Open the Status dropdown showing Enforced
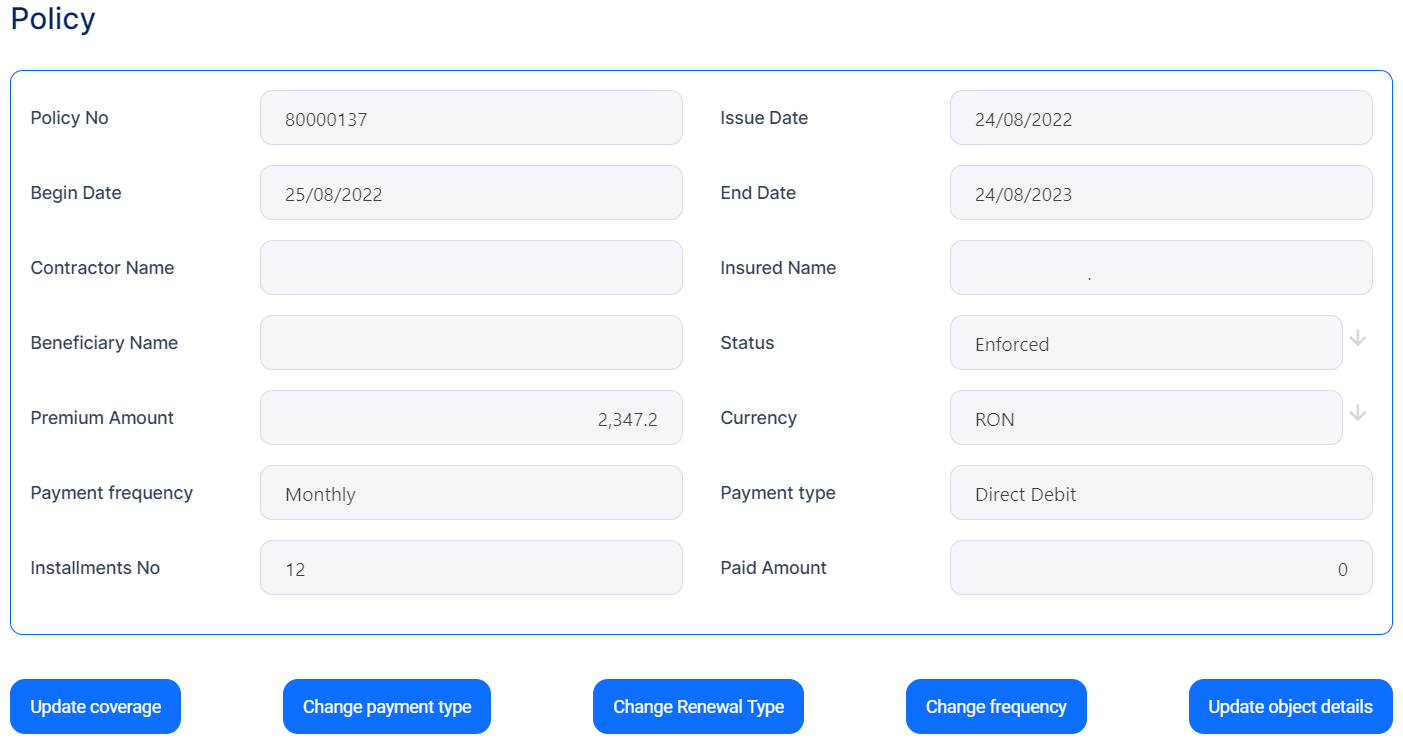The width and height of the screenshot is (1403, 743). [x=1145, y=343]
